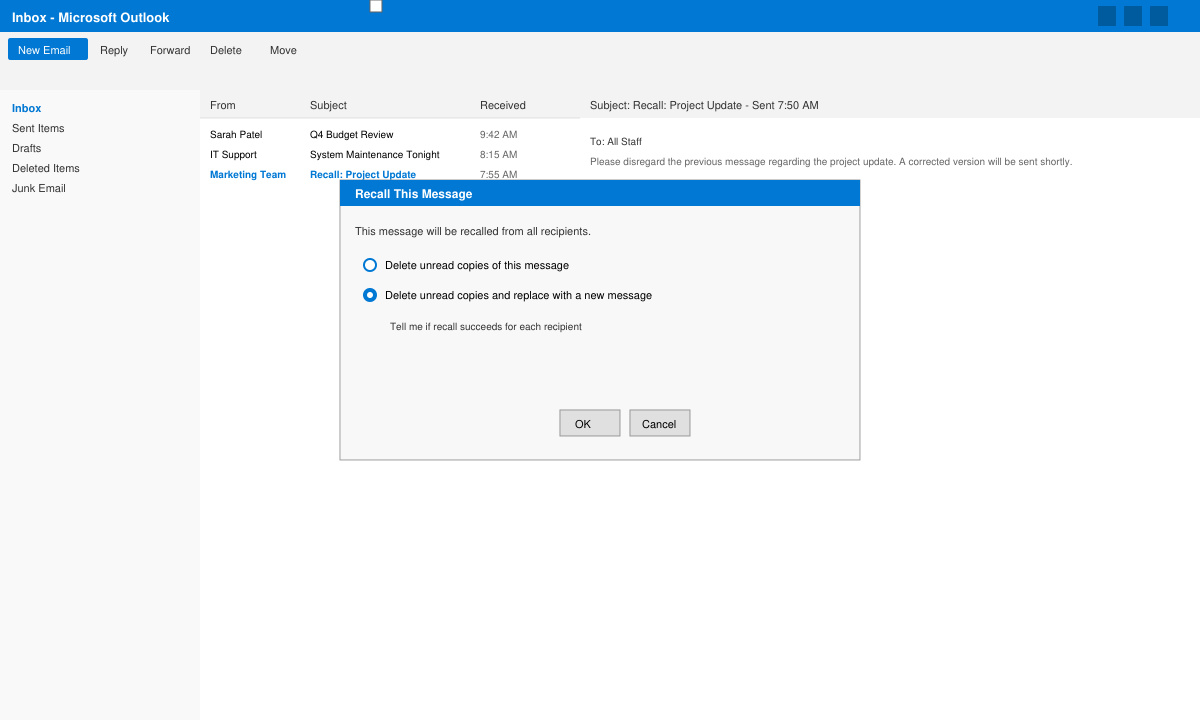This screenshot has width=1200, height=720.
Task: Click the To: All Staff line
Action: click(616, 141)
